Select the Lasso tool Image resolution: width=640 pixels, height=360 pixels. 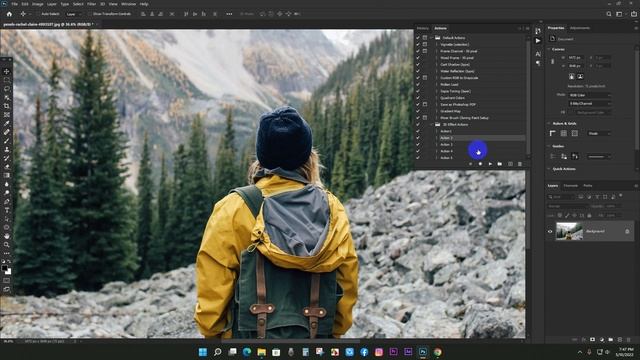click(7, 89)
